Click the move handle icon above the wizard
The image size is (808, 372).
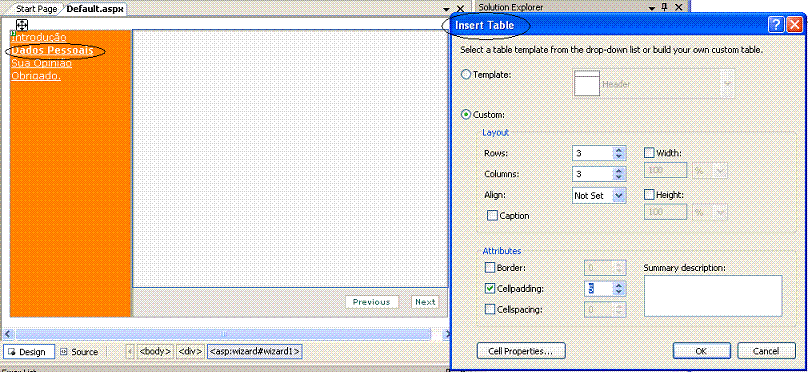[x=22, y=24]
